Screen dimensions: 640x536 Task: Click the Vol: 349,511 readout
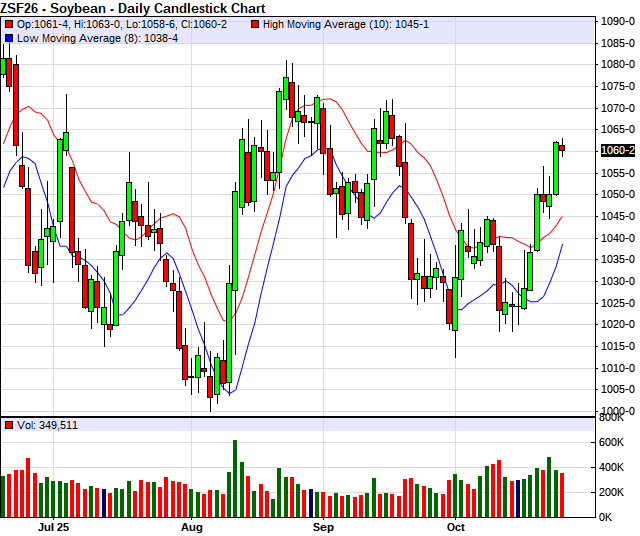47,425
